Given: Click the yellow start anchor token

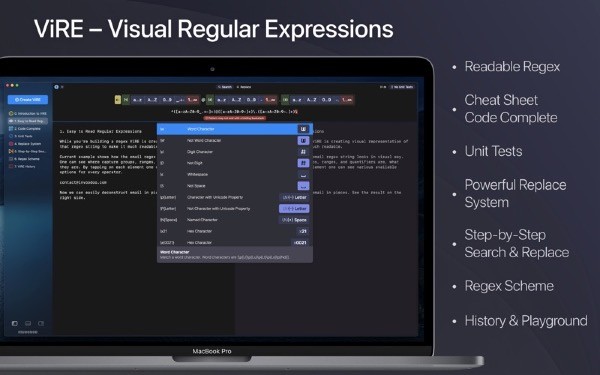Looking at the screenshot, I should pos(118,100).
